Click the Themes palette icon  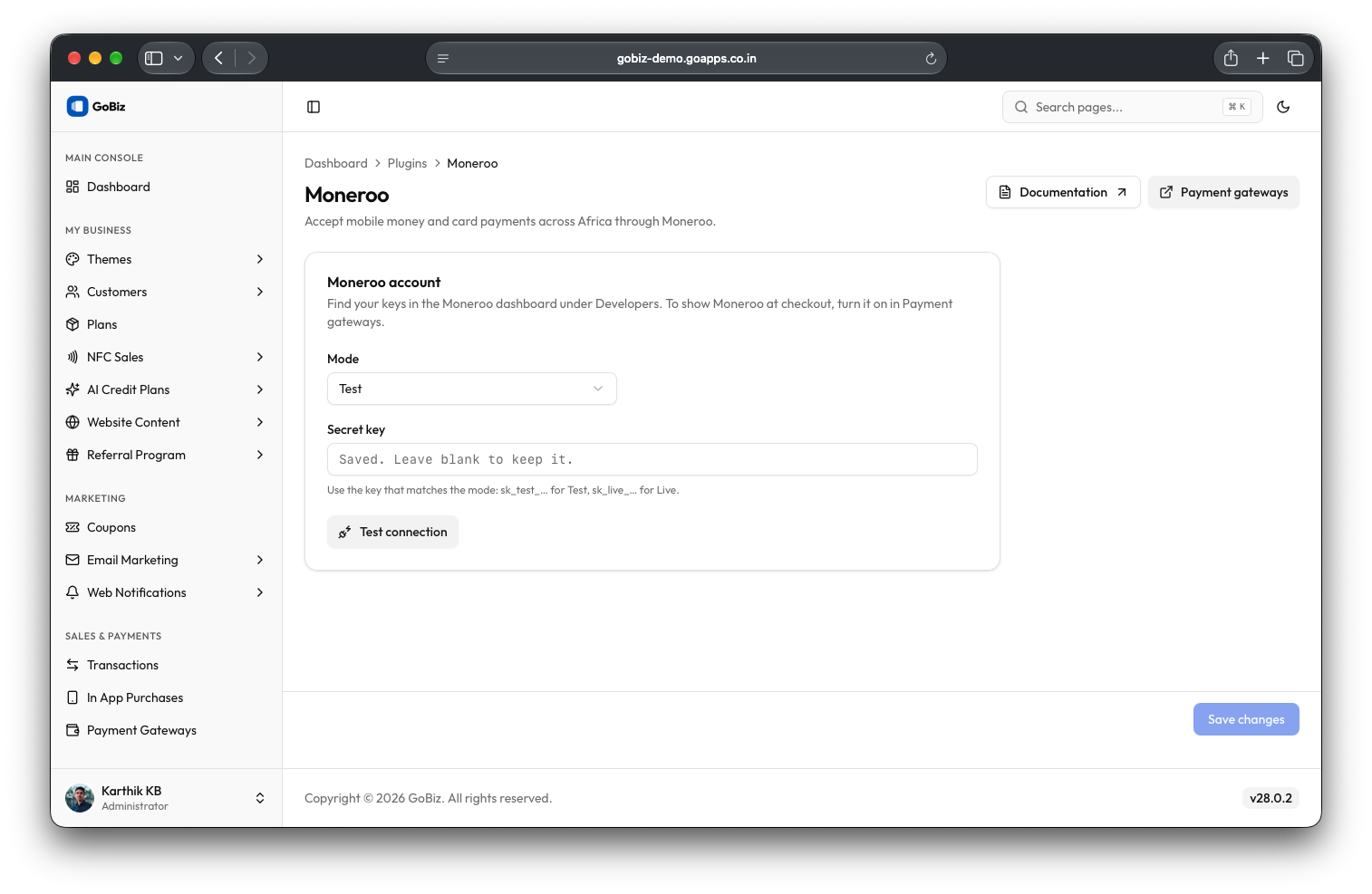tap(72, 259)
